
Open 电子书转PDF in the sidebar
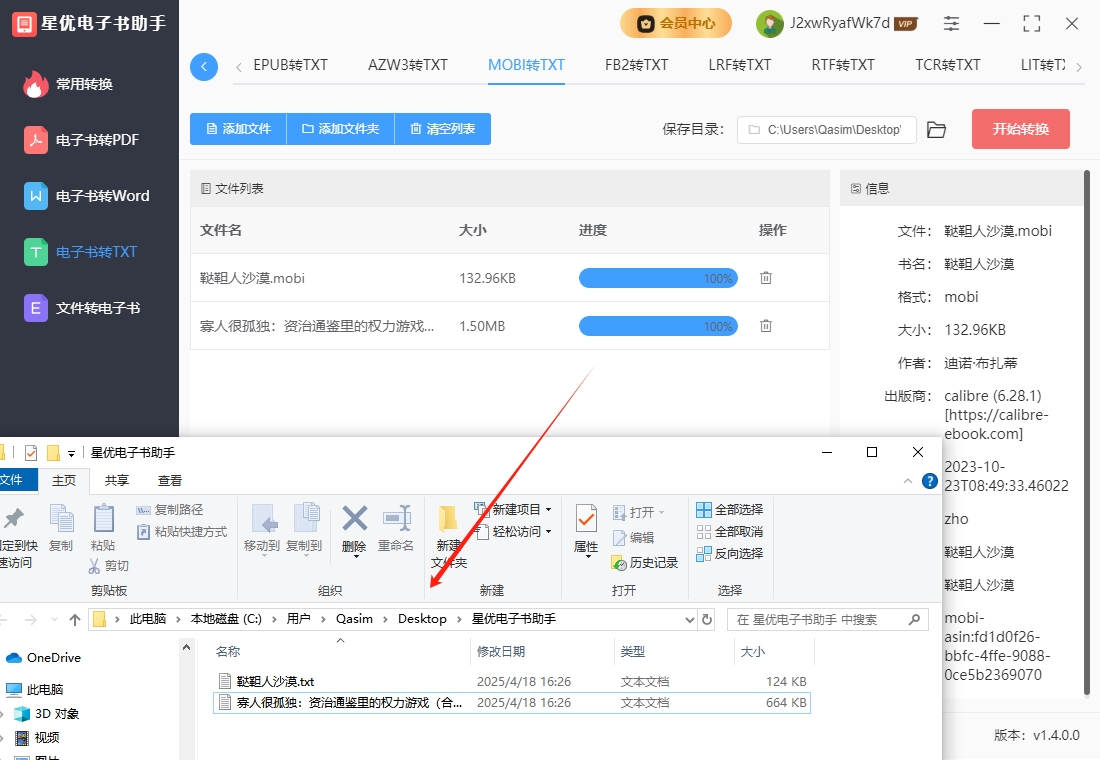81,140
